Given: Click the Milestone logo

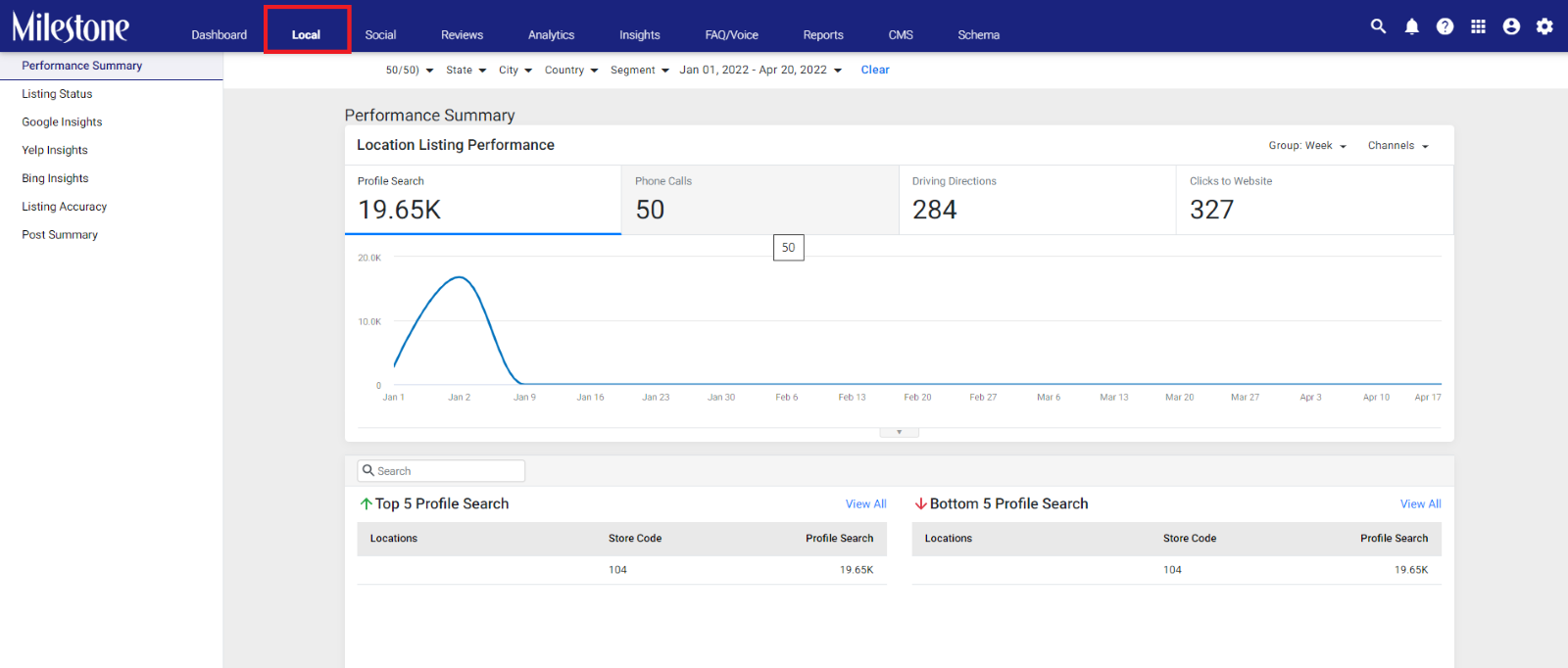Looking at the screenshot, I should click(x=71, y=26).
